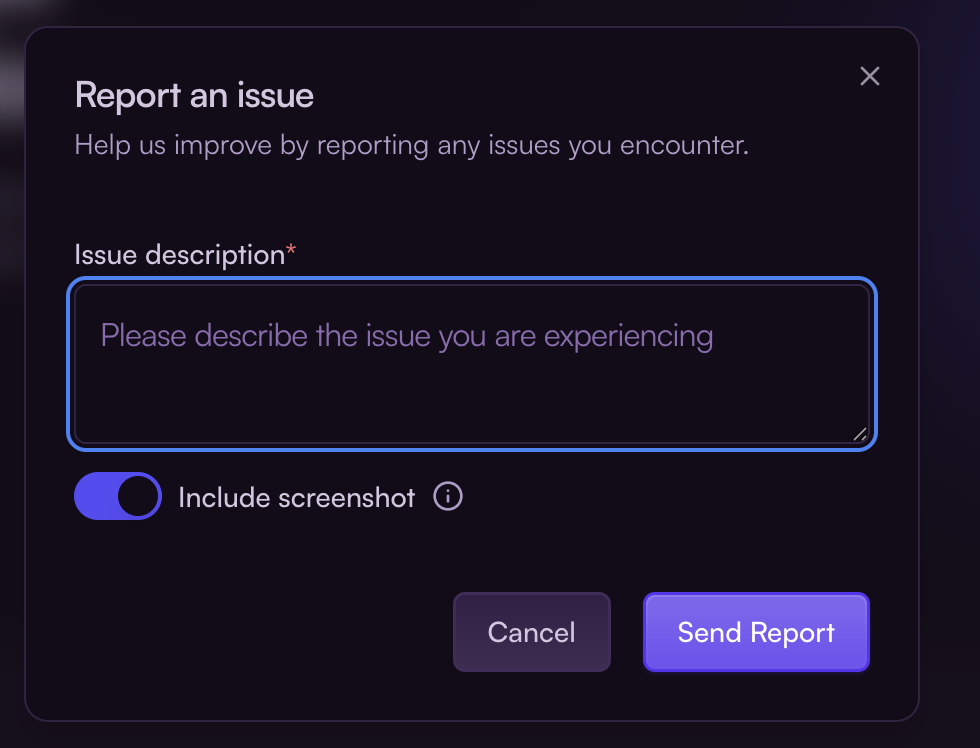Click the "Help us improve" subtitle text
Viewport: 980px width, 748px height.
point(411,146)
